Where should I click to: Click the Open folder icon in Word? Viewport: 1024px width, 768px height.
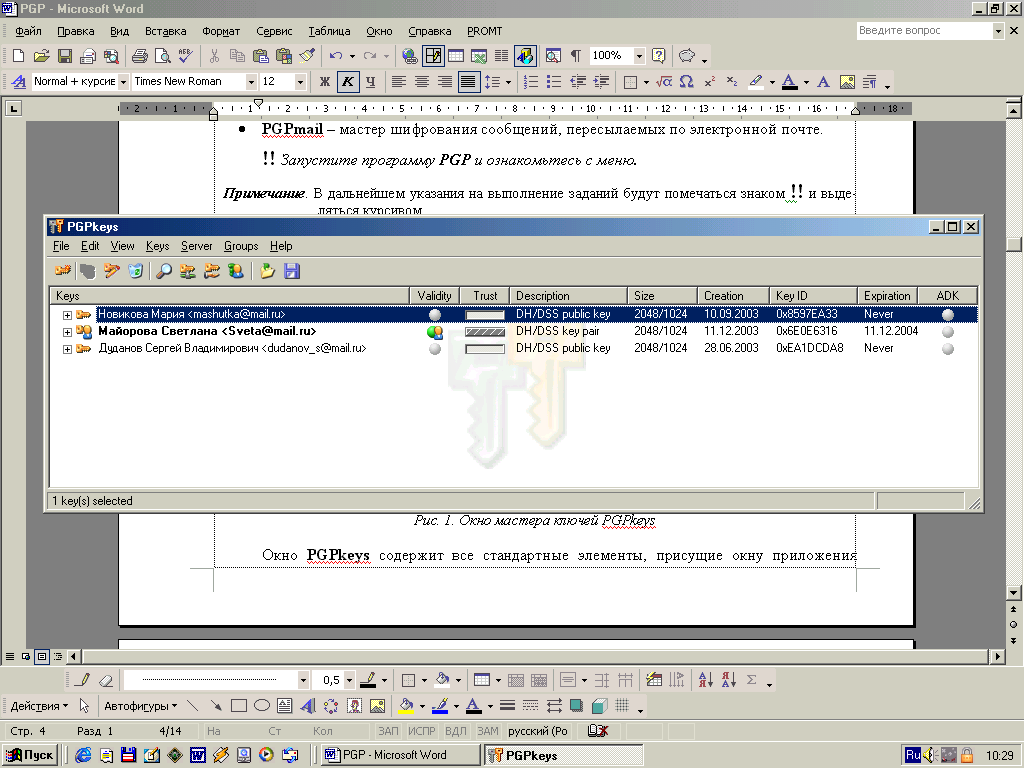41,56
